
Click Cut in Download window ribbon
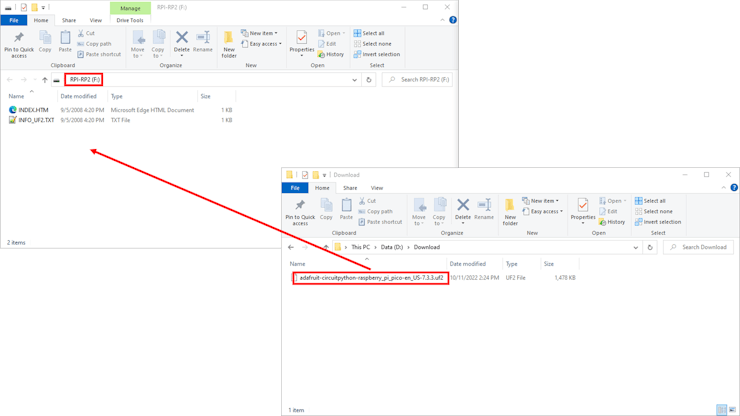[x=367, y=201]
